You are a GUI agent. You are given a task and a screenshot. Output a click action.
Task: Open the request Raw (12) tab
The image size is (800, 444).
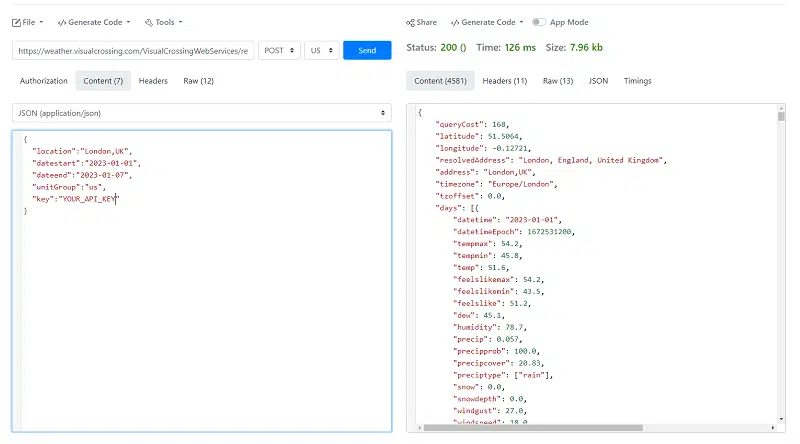(x=198, y=81)
